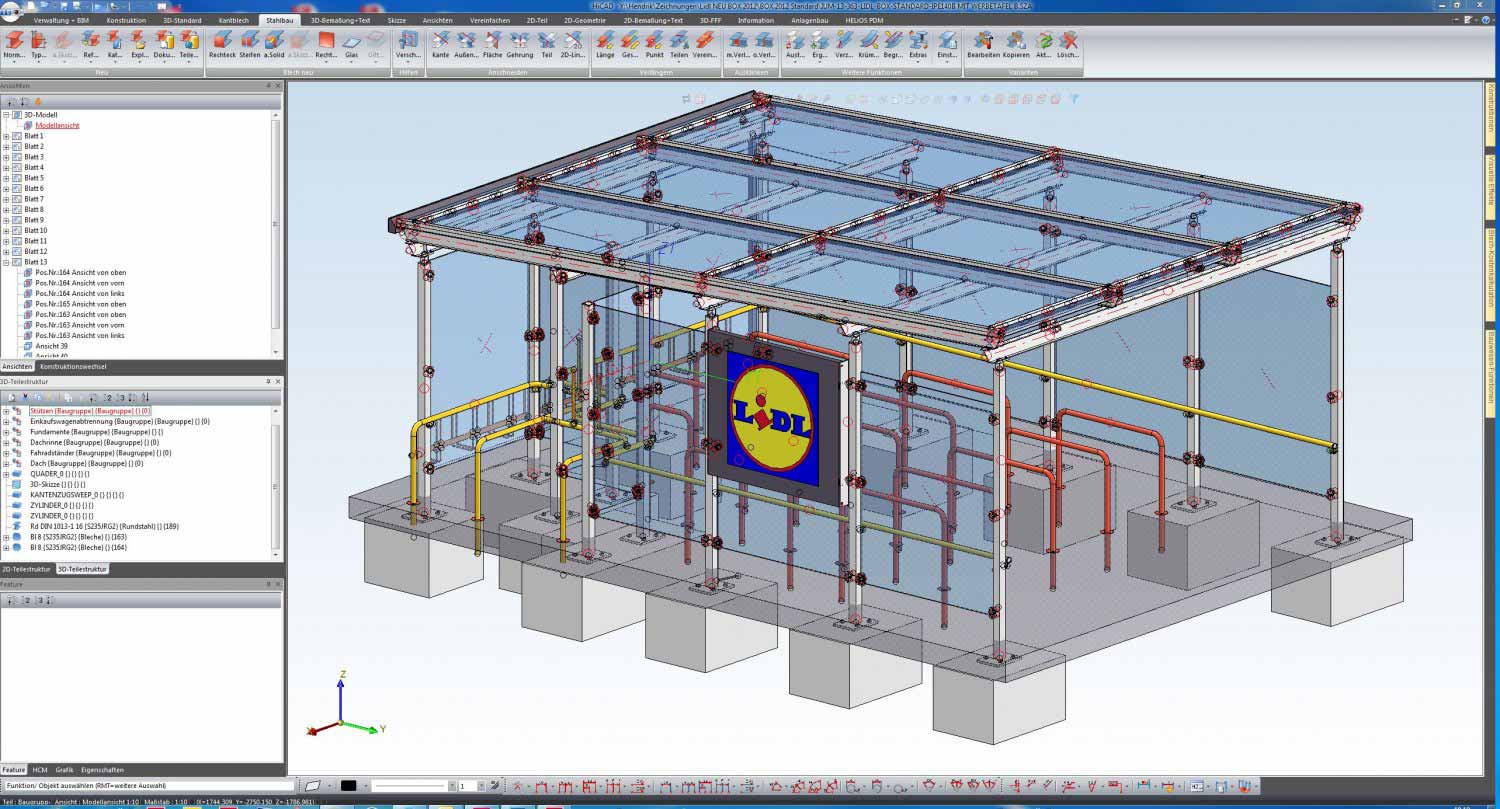Switch to the 3D-Standard ribbon tab
The height and width of the screenshot is (809, 1500).
click(182, 20)
